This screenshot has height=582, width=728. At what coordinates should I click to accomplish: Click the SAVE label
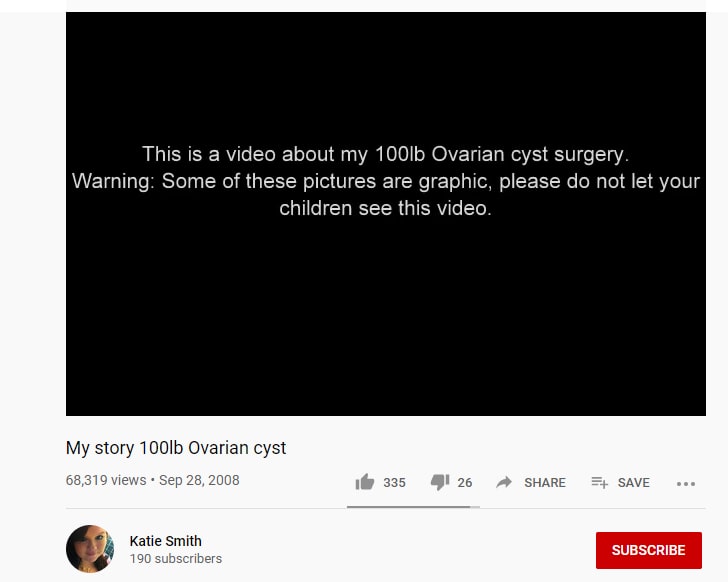pos(633,483)
